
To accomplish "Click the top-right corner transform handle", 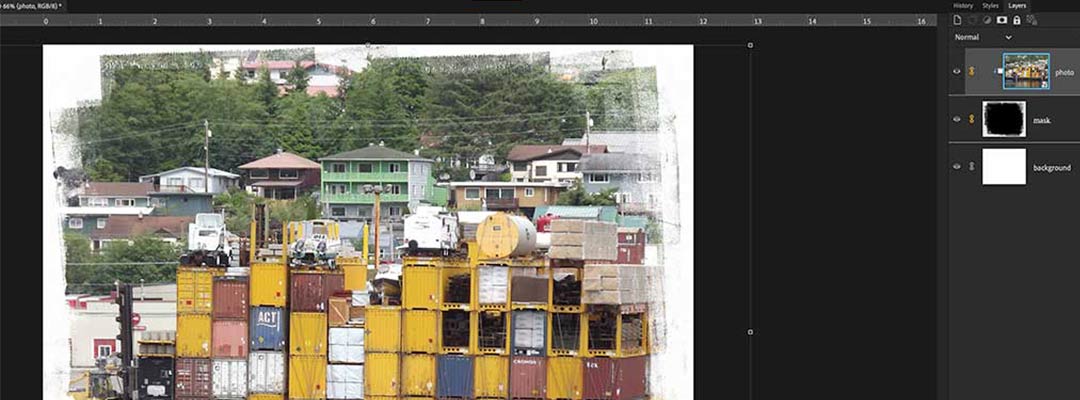I will (x=750, y=45).
